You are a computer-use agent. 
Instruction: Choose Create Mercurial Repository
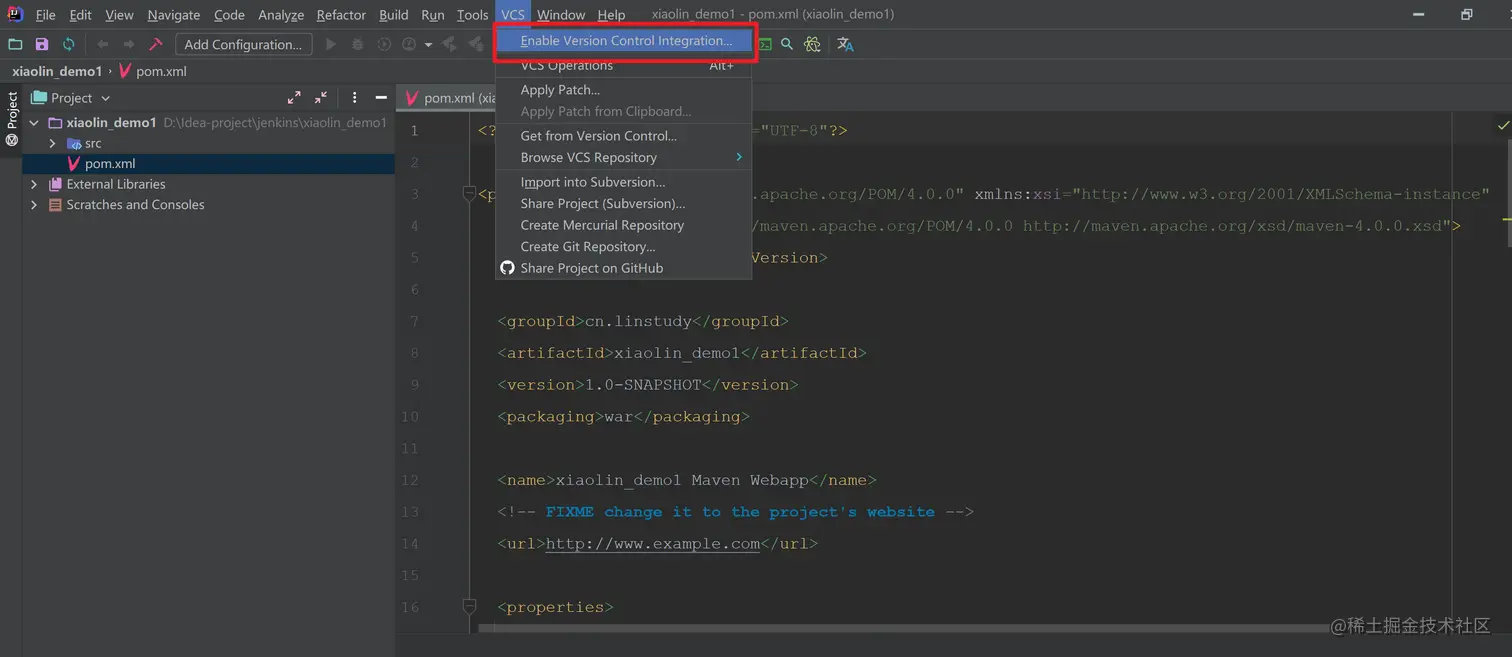[x=623, y=225]
